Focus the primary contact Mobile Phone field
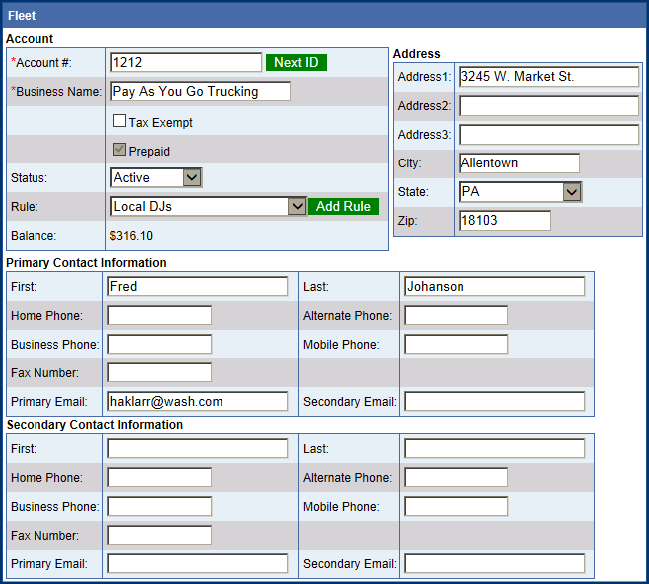 click(x=456, y=344)
